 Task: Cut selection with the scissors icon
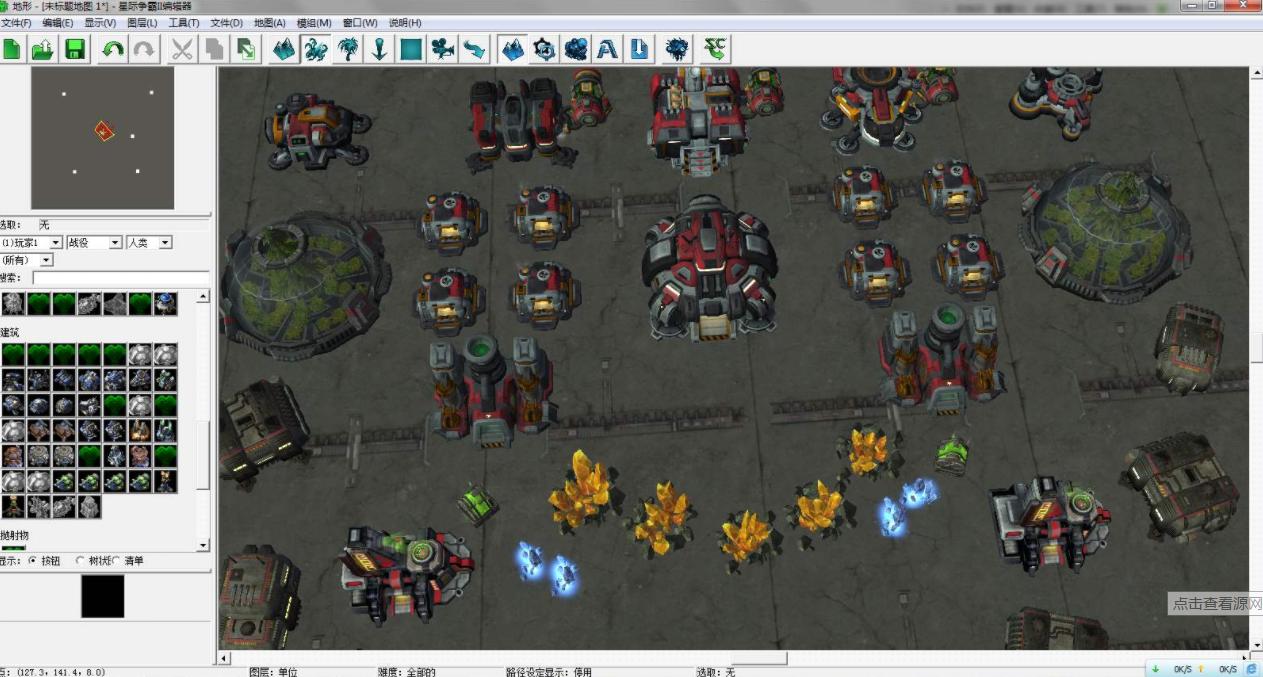coord(182,48)
